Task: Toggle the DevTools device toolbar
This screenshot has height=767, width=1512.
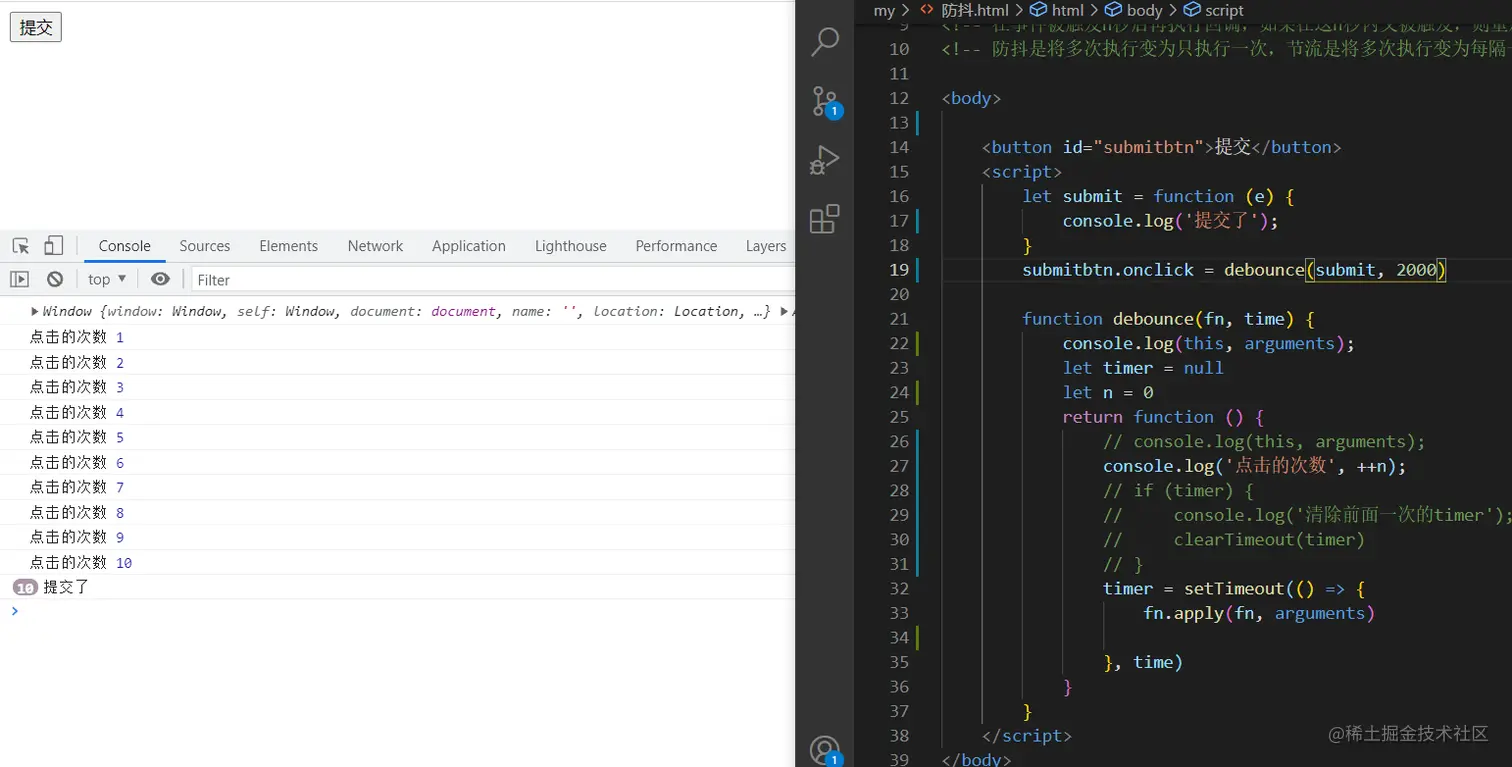Action: point(53,246)
